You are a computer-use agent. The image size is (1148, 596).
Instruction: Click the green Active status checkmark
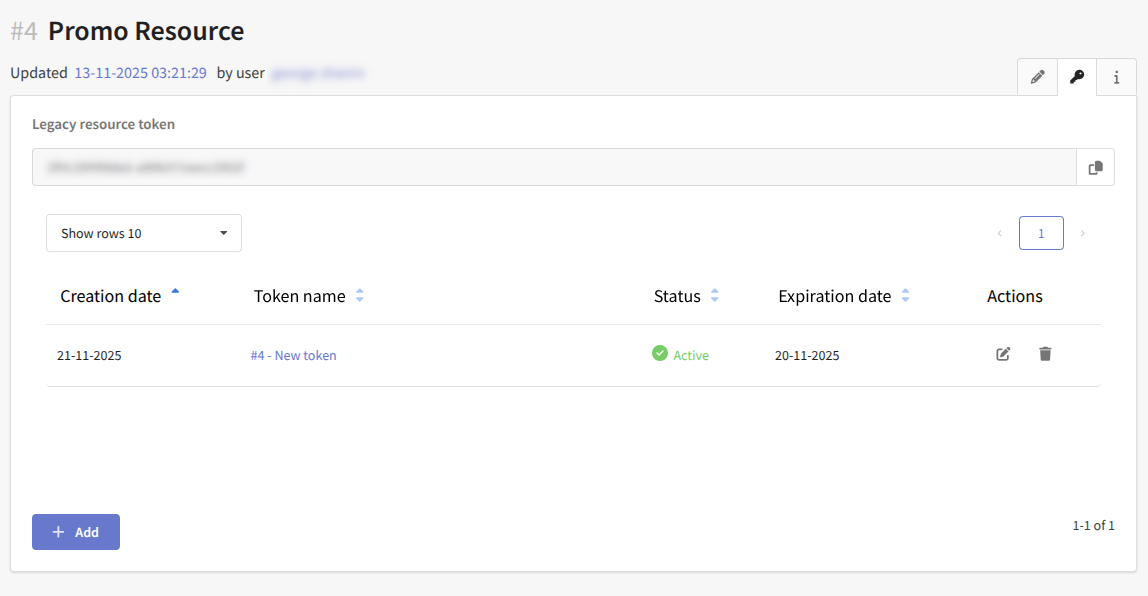660,353
